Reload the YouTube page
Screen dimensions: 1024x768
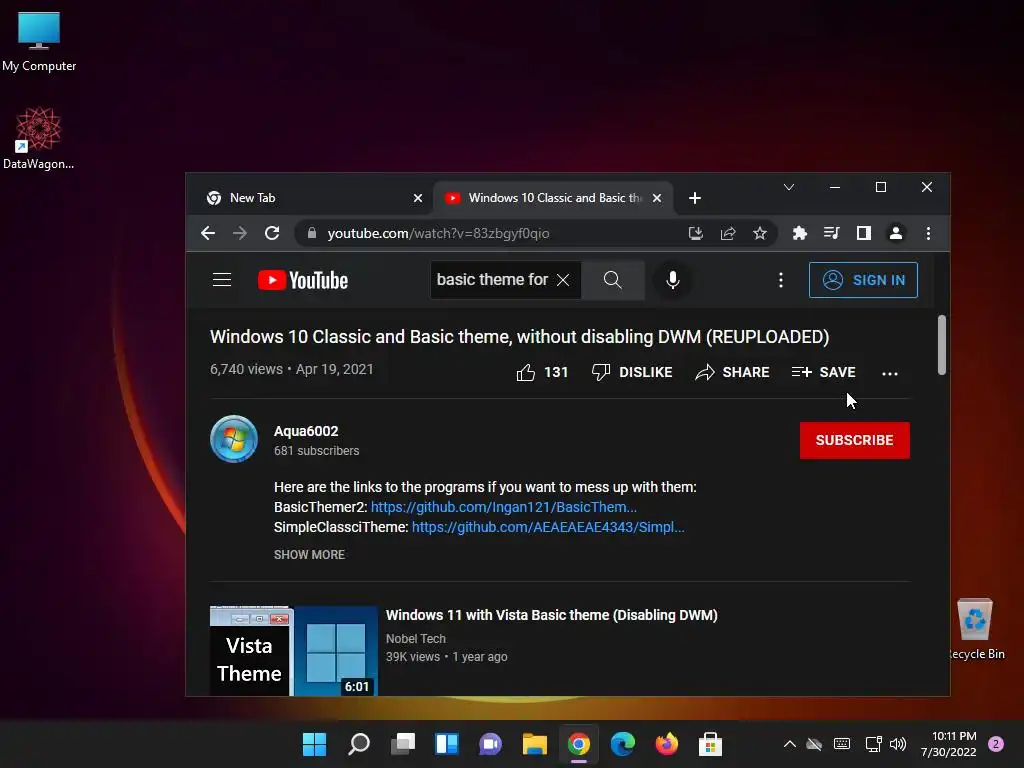272,233
